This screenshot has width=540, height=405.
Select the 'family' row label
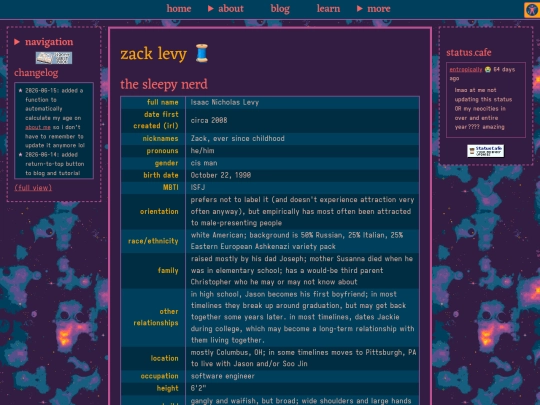click(x=168, y=271)
